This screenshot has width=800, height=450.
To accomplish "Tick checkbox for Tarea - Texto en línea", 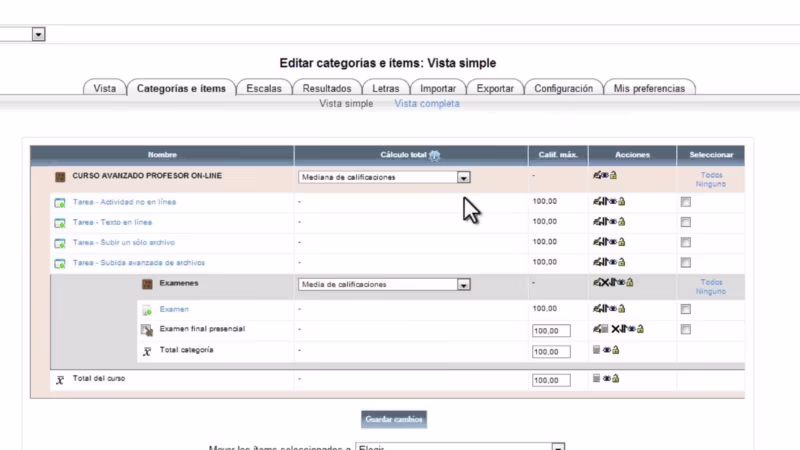I will pos(686,222).
